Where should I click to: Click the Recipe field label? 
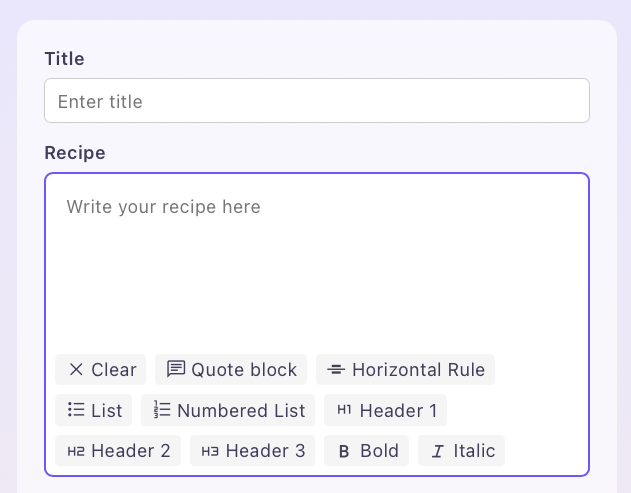(x=75, y=153)
